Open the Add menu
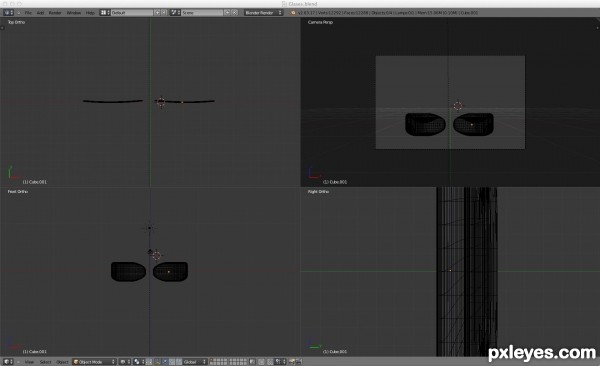Image resolution: width=600 pixels, height=366 pixels. click(x=40, y=13)
